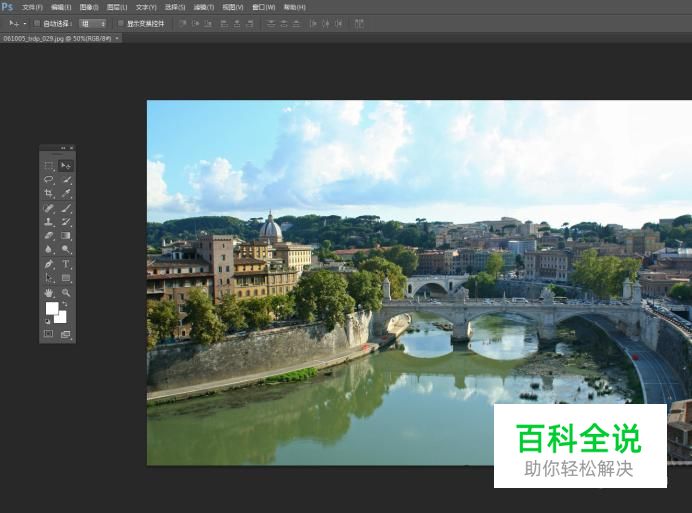Change screen mode in toolbox
The image size is (692, 513).
tap(66, 334)
